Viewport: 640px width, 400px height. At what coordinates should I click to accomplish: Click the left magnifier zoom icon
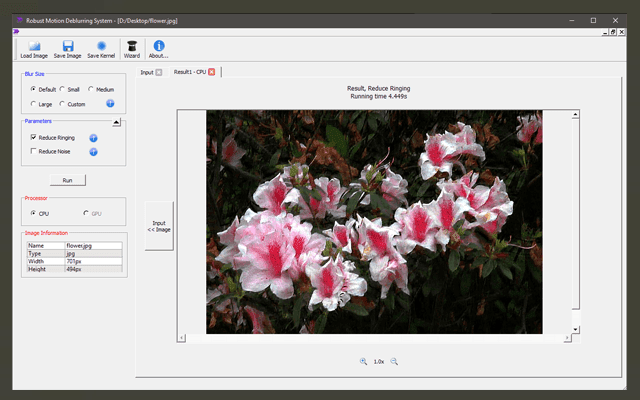pyautogui.click(x=364, y=361)
